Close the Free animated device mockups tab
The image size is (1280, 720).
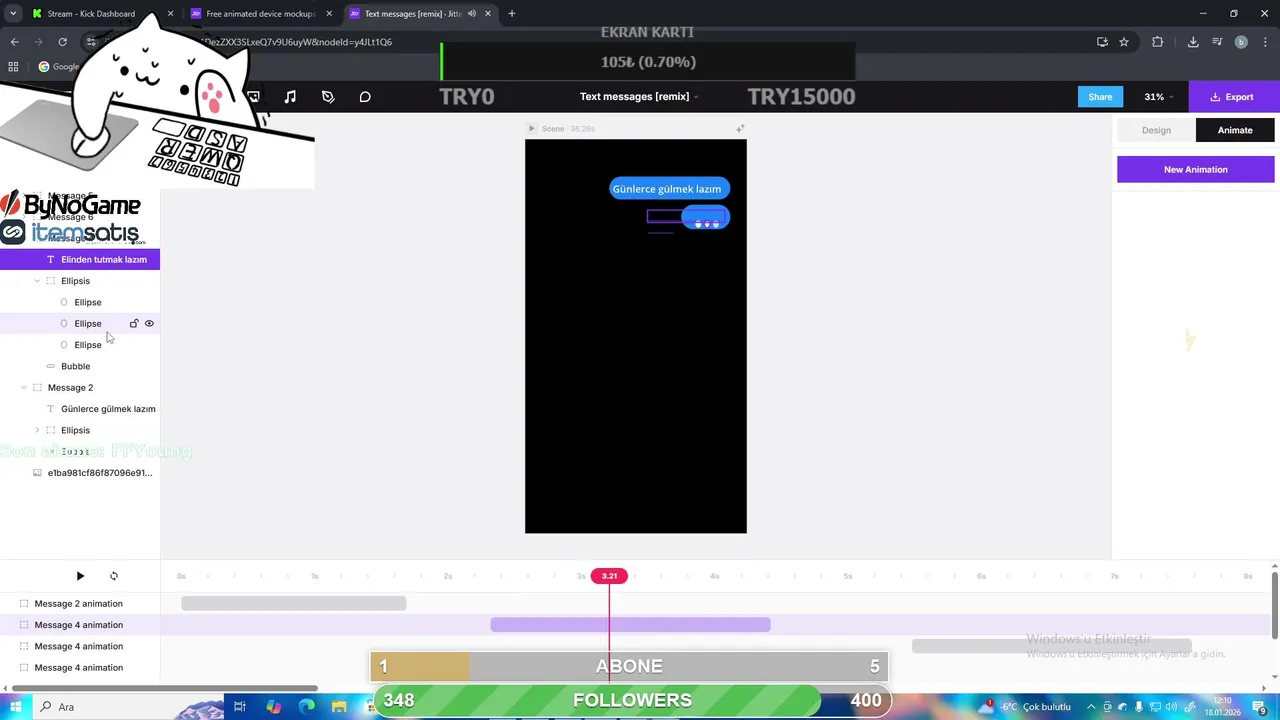point(329,14)
